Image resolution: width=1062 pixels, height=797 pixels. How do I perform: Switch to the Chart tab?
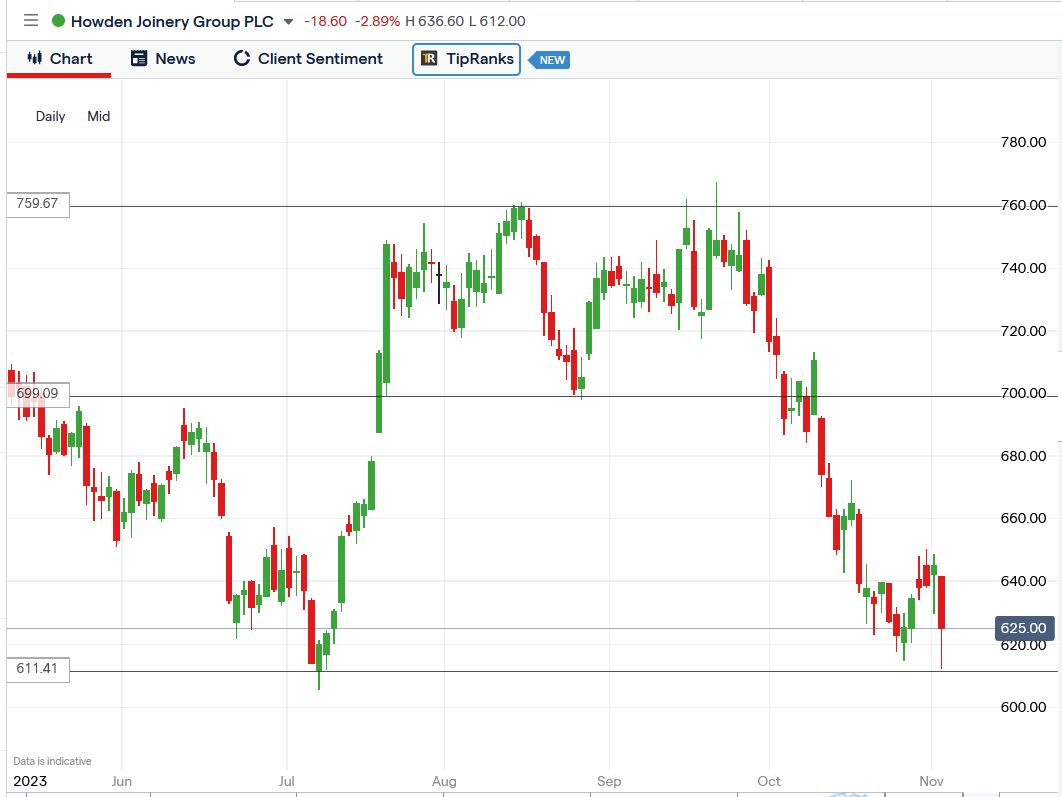click(x=59, y=59)
